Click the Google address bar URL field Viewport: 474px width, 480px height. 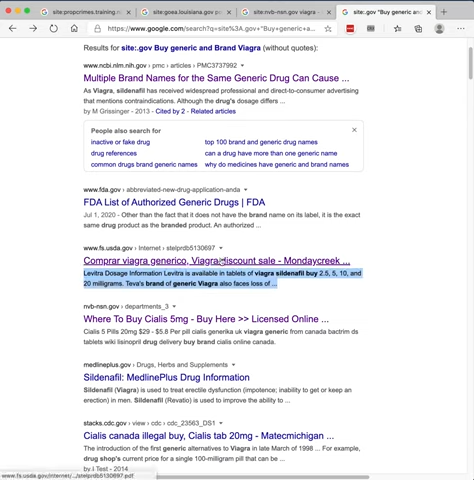[211, 29]
